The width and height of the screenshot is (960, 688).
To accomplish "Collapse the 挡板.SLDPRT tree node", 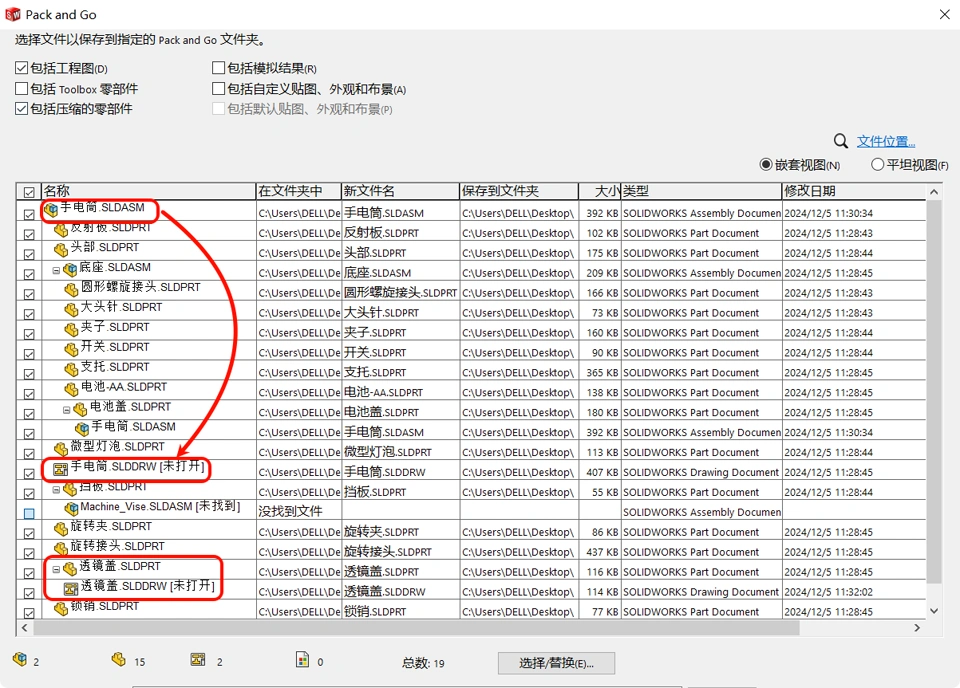I will tap(56, 489).
